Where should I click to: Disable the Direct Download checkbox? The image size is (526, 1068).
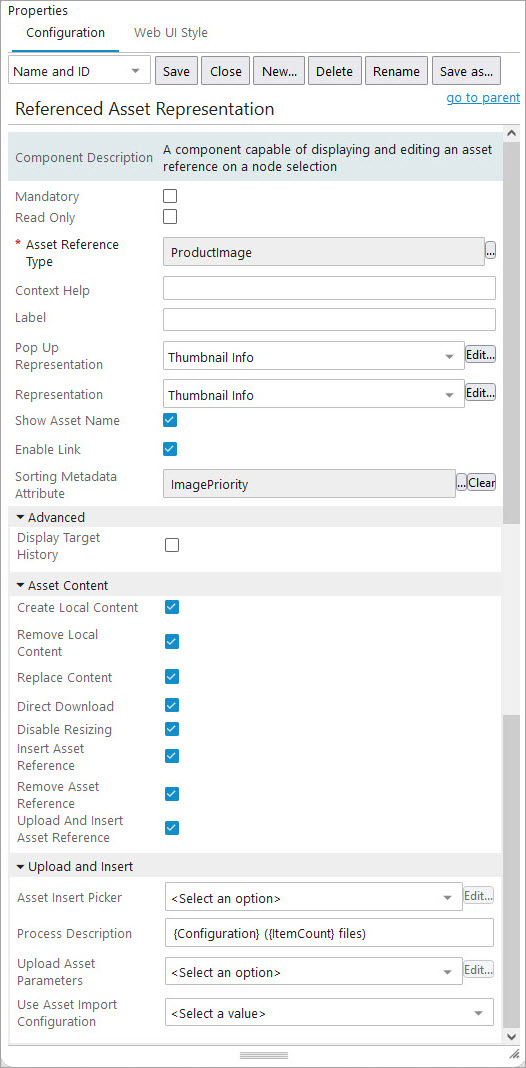click(x=172, y=706)
